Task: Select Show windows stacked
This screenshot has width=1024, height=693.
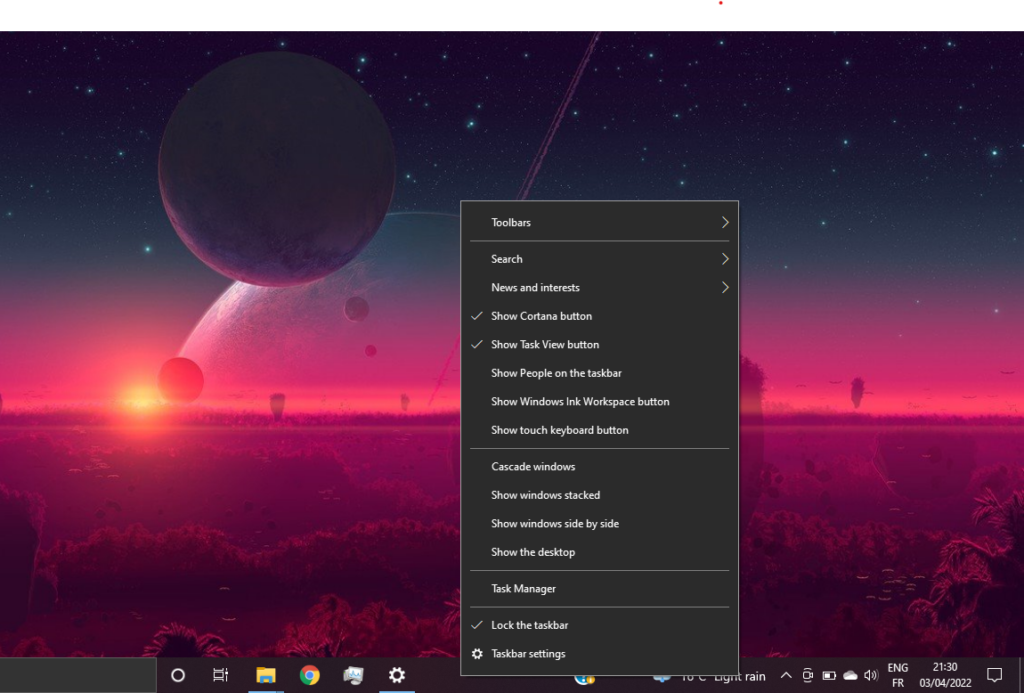Action: coord(600,495)
